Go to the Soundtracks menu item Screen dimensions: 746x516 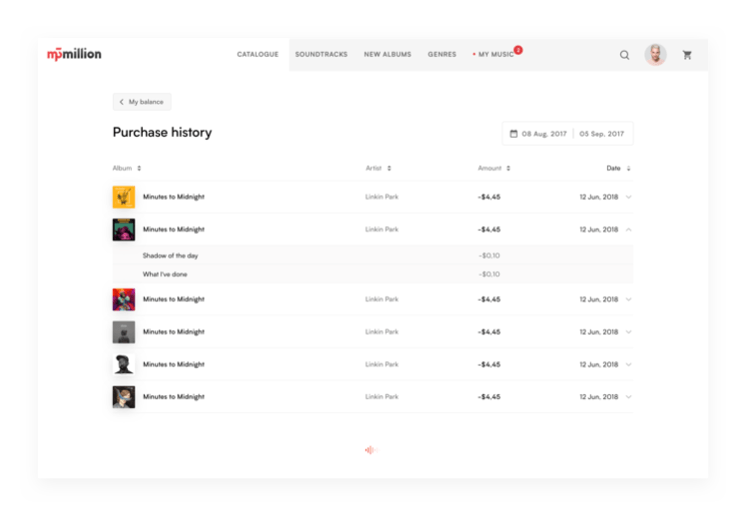[321, 54]
